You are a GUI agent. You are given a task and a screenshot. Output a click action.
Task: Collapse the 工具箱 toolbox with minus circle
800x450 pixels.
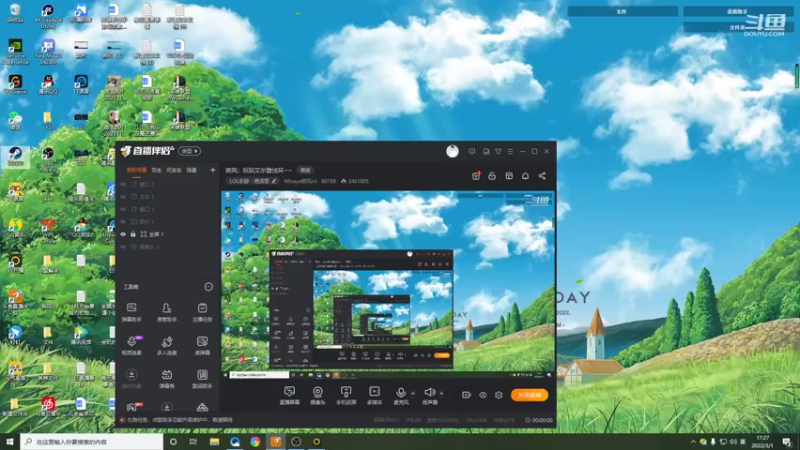pos(209,287)
